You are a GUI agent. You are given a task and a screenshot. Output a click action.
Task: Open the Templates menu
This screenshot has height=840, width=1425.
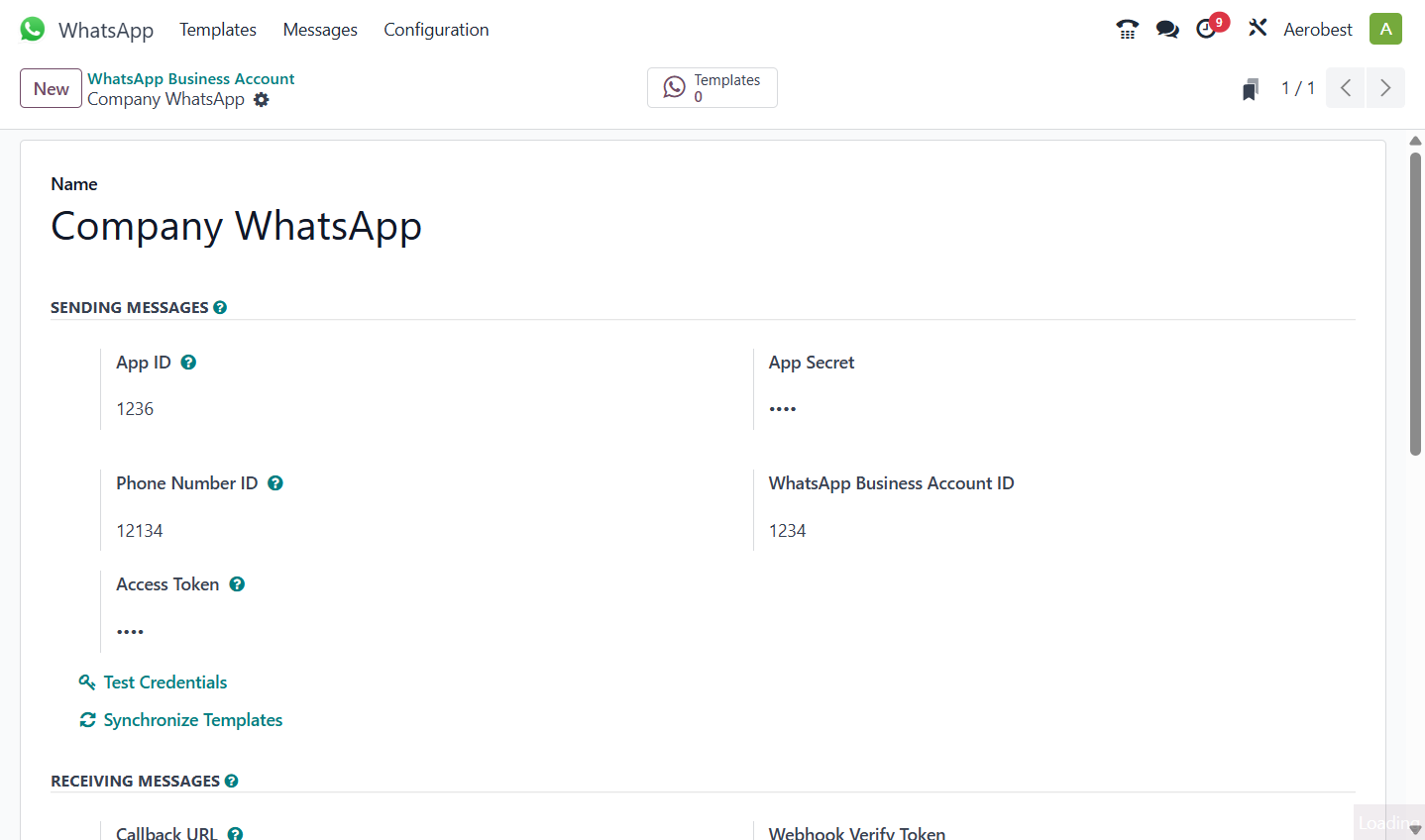(218, 30)
